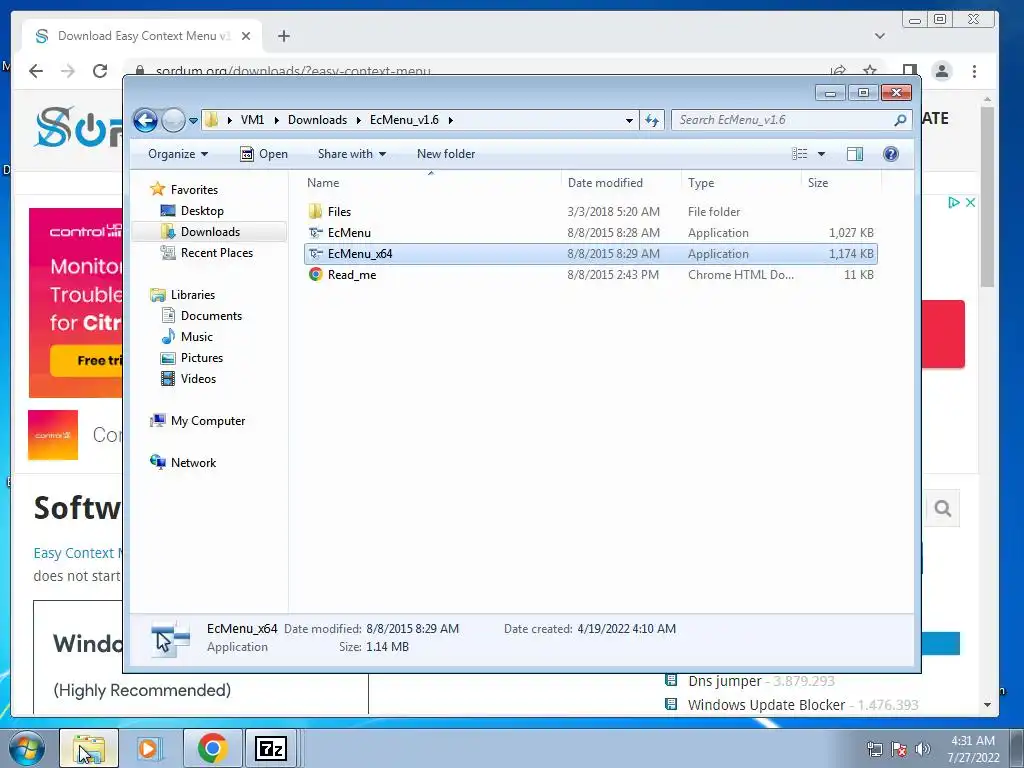This screenshot has width=1024, height=768.
Task: Click the change view icon
Action: (x=800, y=154)
